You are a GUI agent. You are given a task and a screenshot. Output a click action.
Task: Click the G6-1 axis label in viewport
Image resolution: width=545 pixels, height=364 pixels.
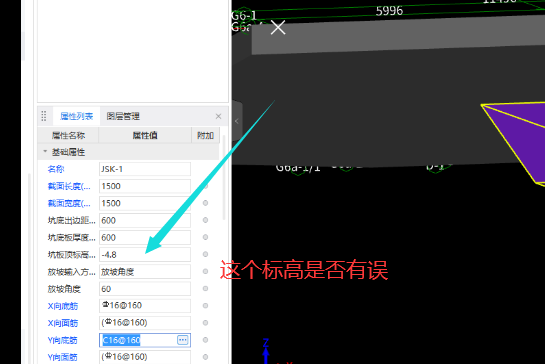coord(244,16)
